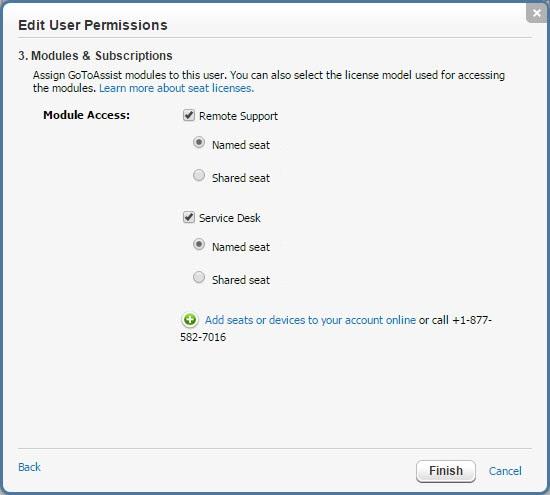Close the Edit User Permissions dialog

point(536,13)
